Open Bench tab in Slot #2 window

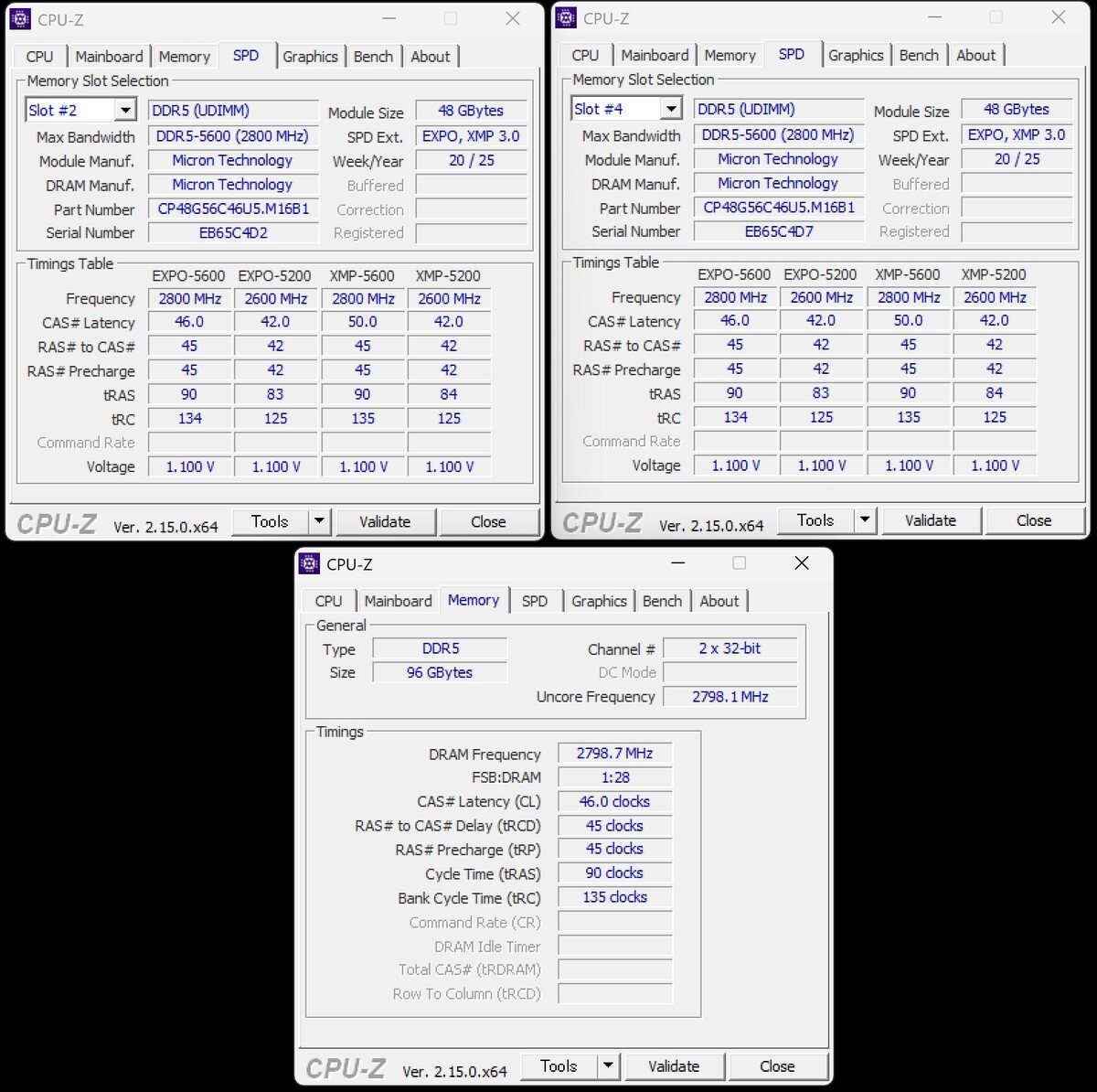coord(373,57)
